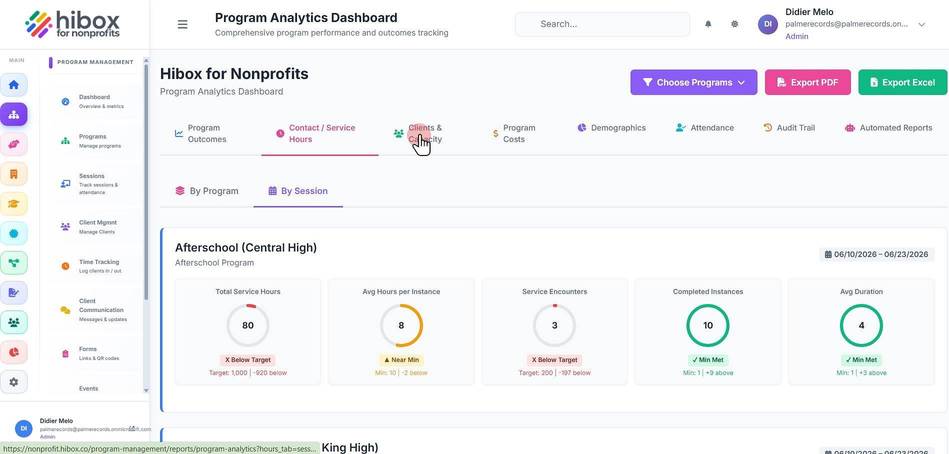
Task: Click the theme sun icon in header
Action: point(735,24)
